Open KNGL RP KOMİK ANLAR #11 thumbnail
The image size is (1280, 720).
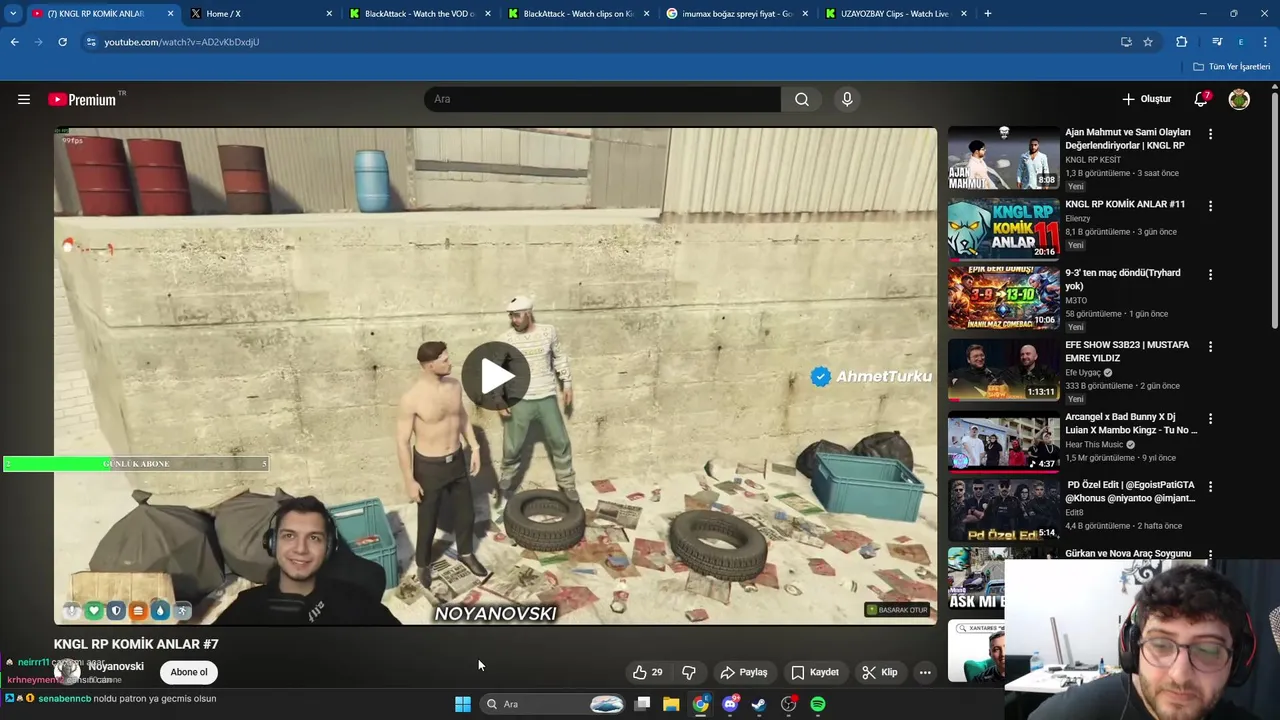1003,229
